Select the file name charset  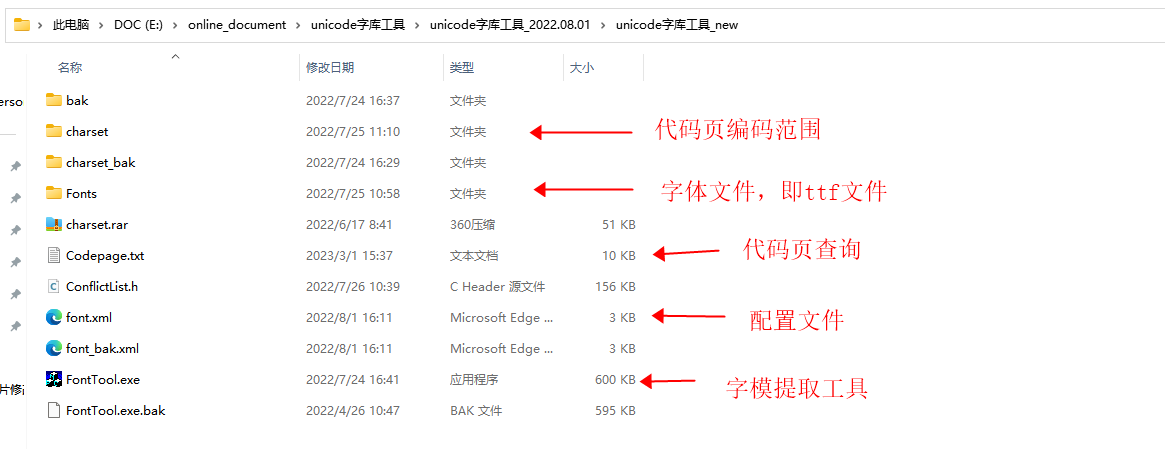pos(87,131)
